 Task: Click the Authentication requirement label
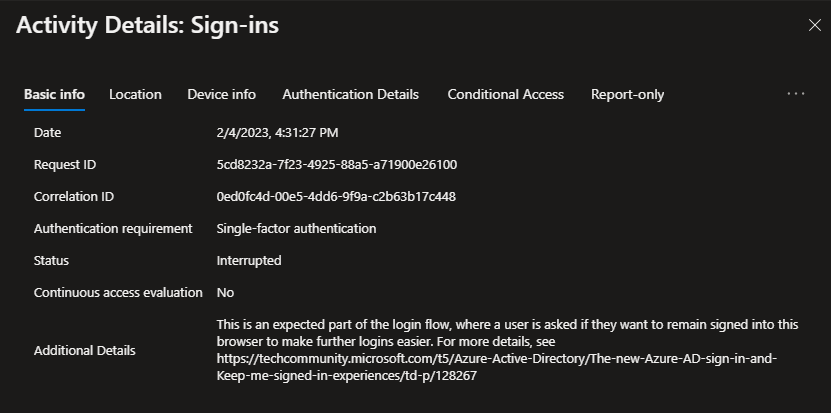pos(113,228)
